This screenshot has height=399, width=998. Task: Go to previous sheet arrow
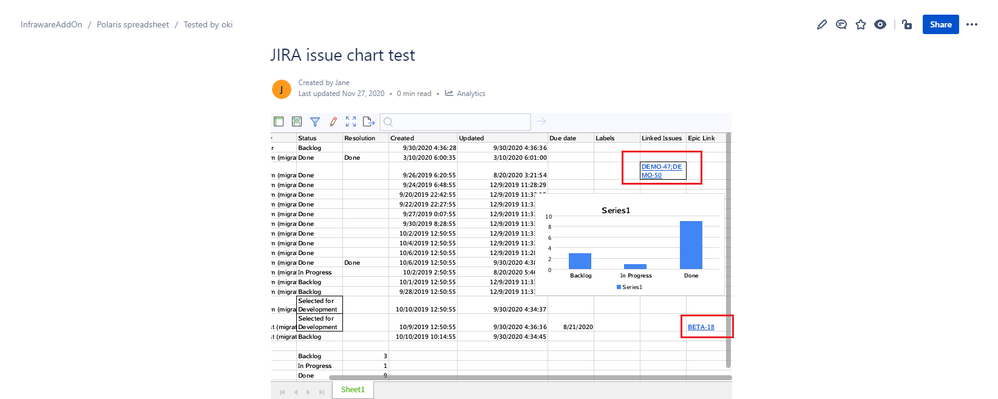295,391
